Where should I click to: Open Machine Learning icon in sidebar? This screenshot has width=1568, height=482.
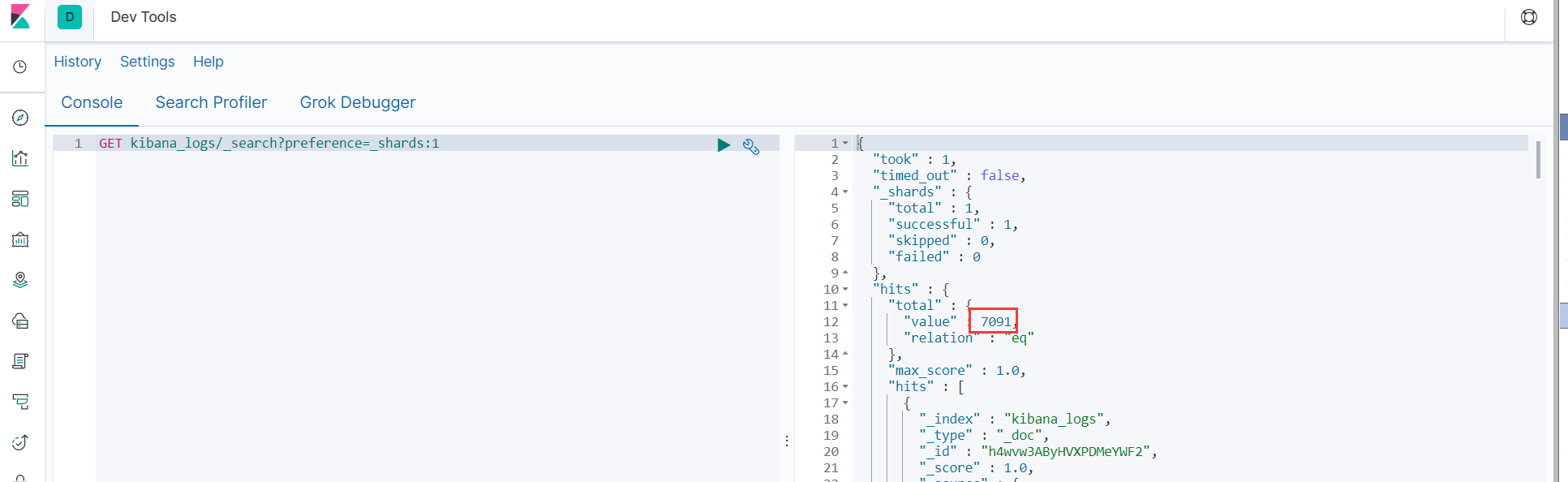(20, 321)
